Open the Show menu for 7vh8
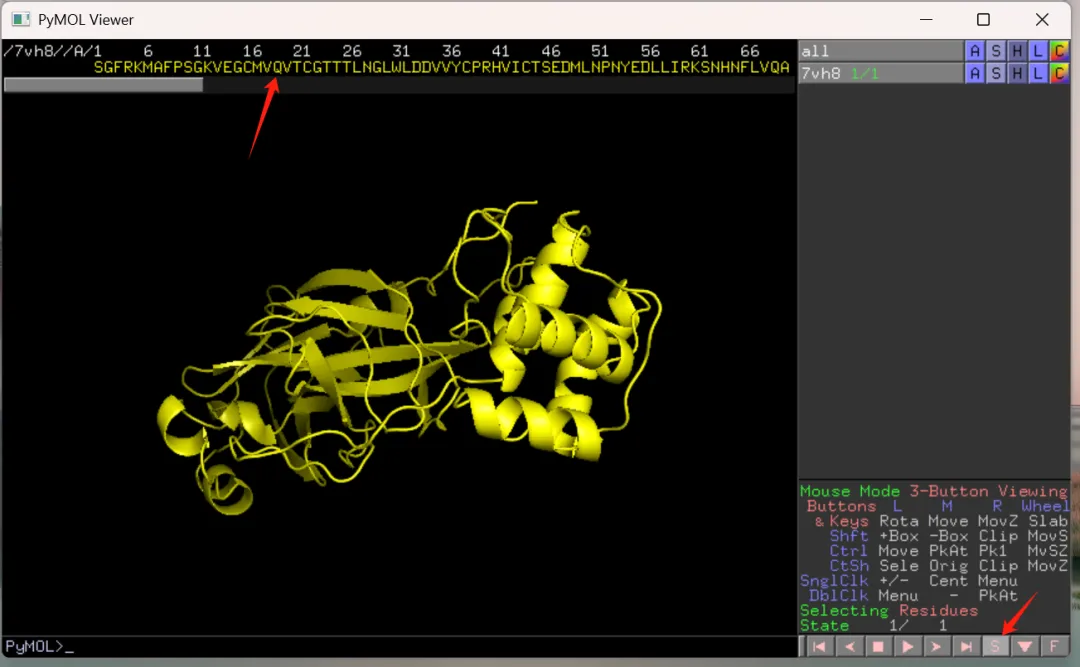The width and height of the screenshot is (1080, 667). click(996, 72)
